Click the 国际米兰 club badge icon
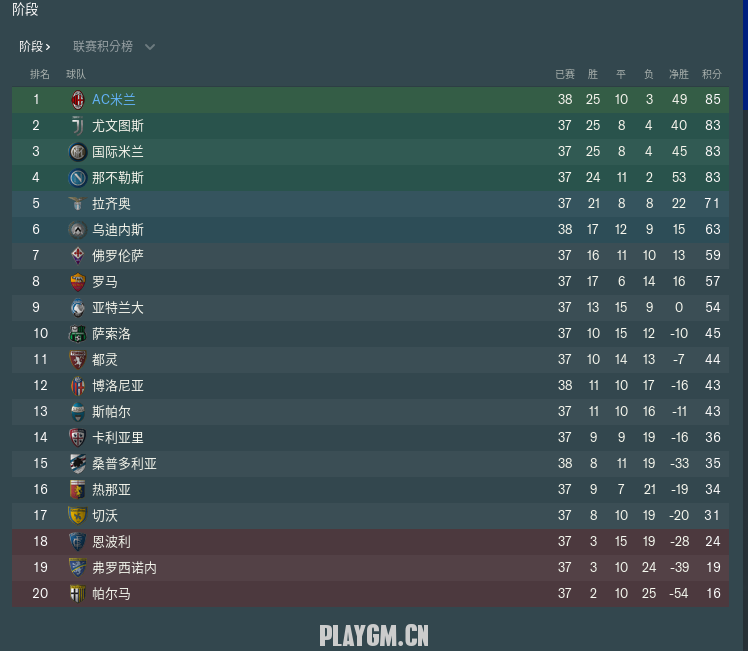This screenshot has height=651, width=748. pos(77,152)
